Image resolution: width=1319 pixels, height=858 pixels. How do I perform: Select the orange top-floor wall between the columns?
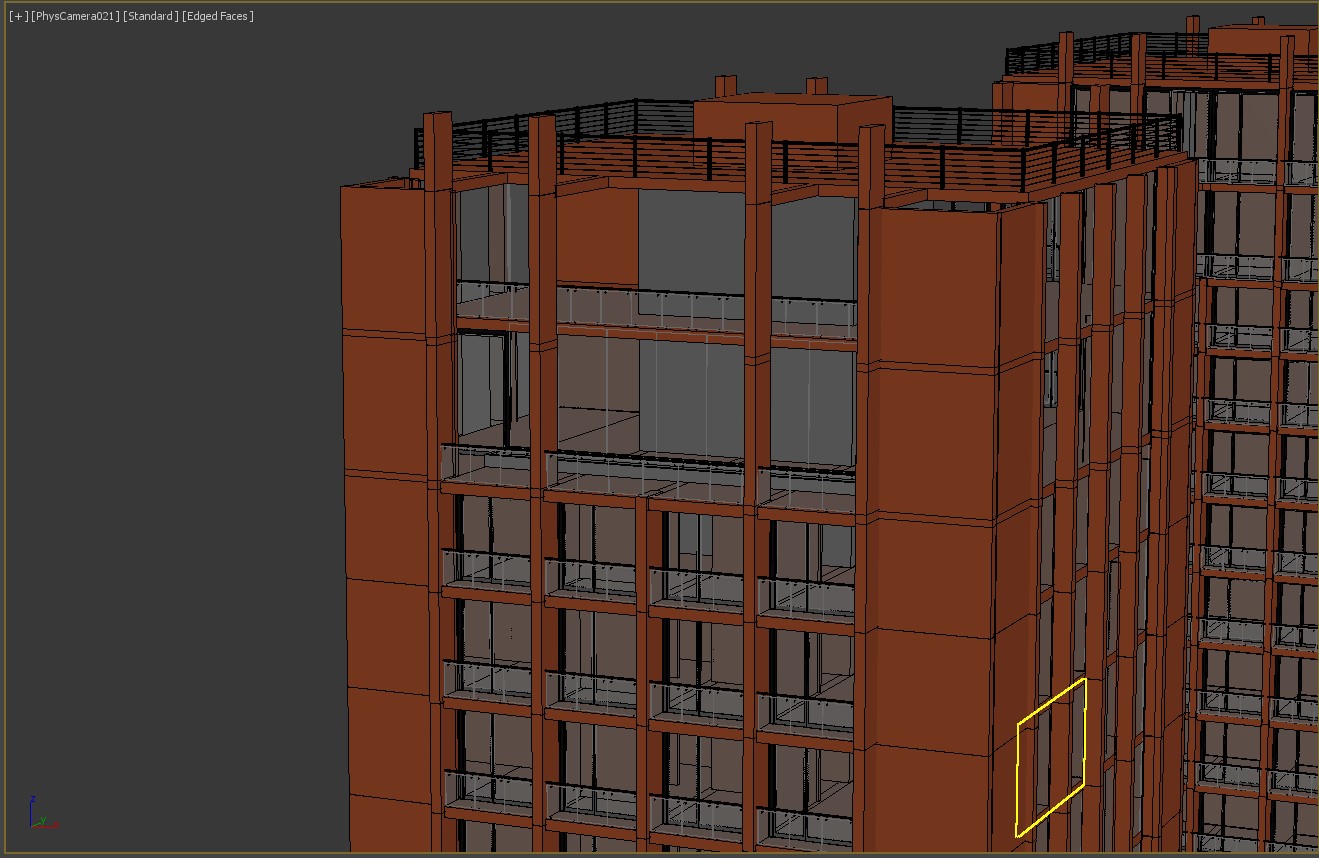coord(596,235)
